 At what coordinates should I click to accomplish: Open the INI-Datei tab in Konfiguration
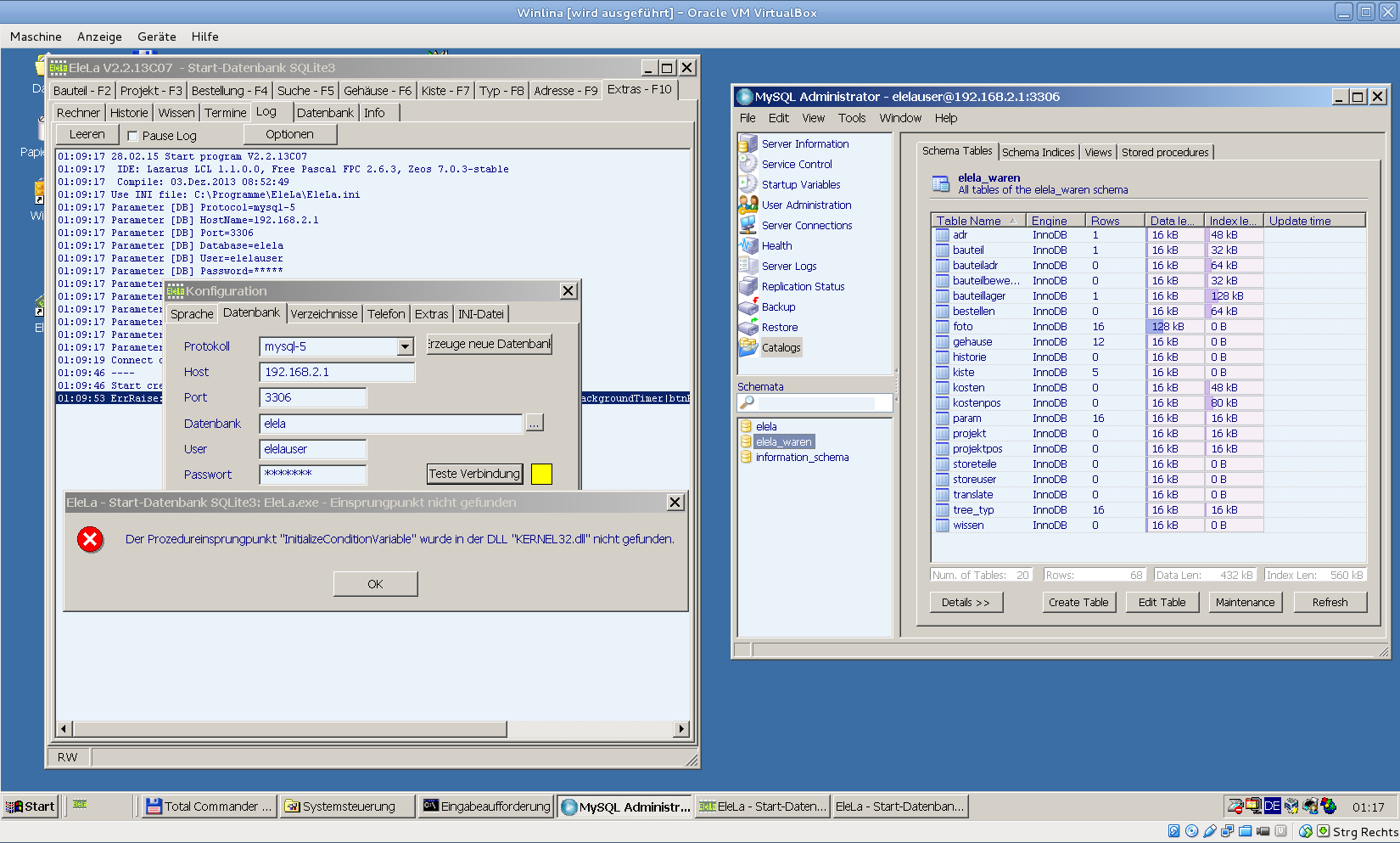(481, 314)
